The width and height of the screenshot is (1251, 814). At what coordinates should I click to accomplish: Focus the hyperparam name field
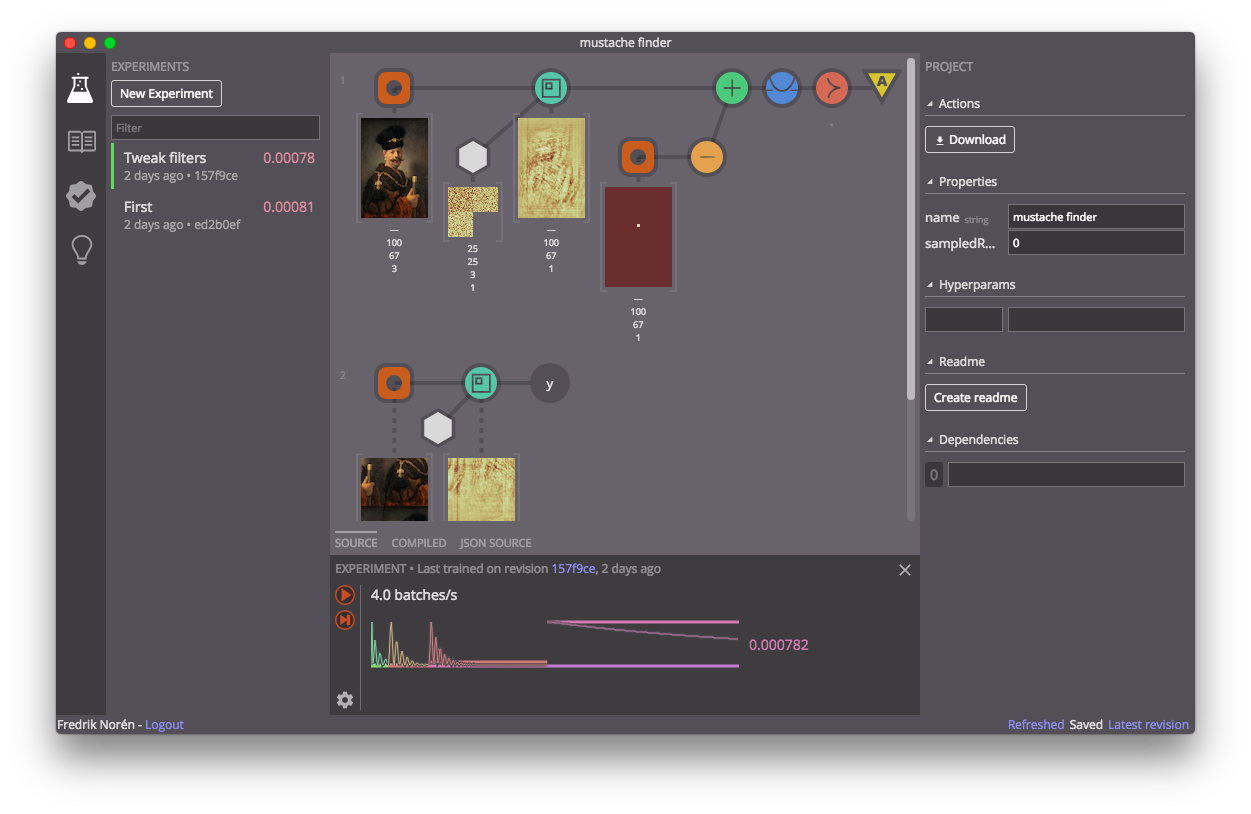point(964,320)
